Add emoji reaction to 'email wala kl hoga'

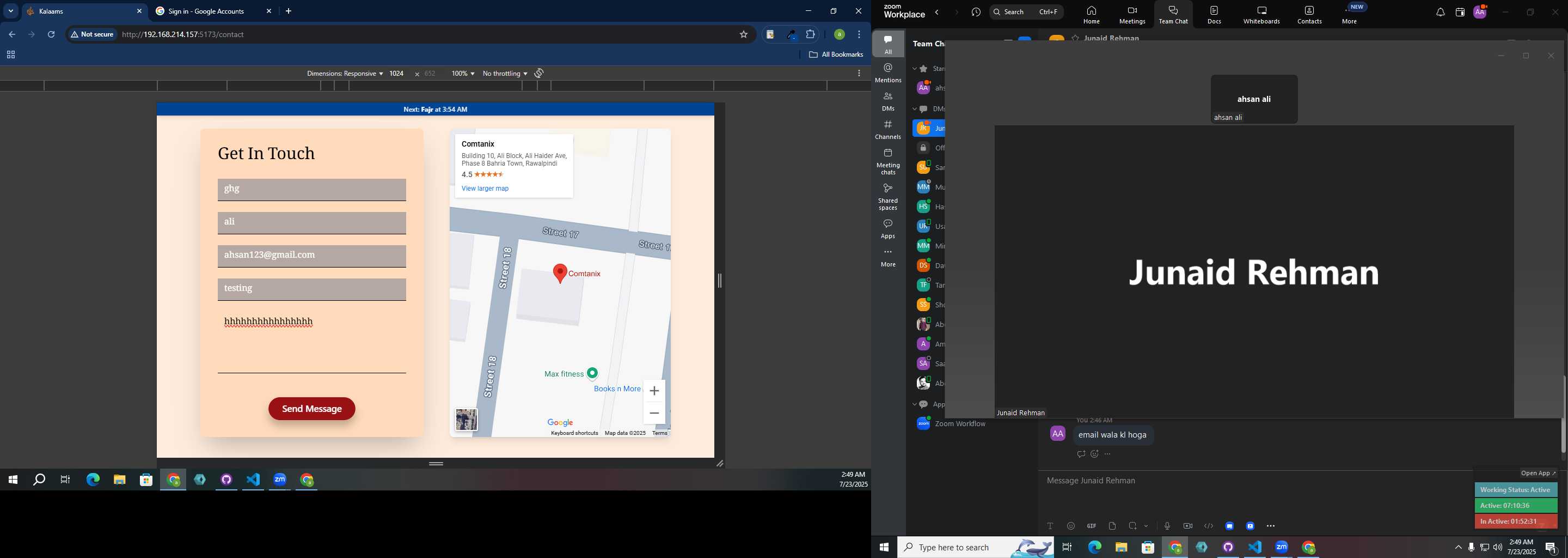pyautogui.click(x=1094, y=454)
